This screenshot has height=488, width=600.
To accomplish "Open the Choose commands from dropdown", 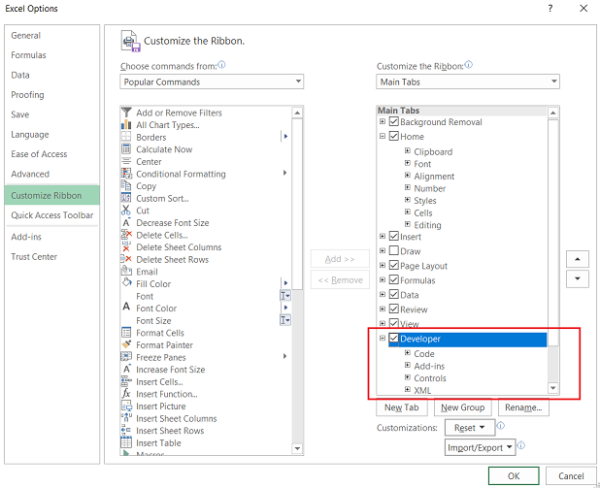I will pyautogui.click(x=212, y=82).
